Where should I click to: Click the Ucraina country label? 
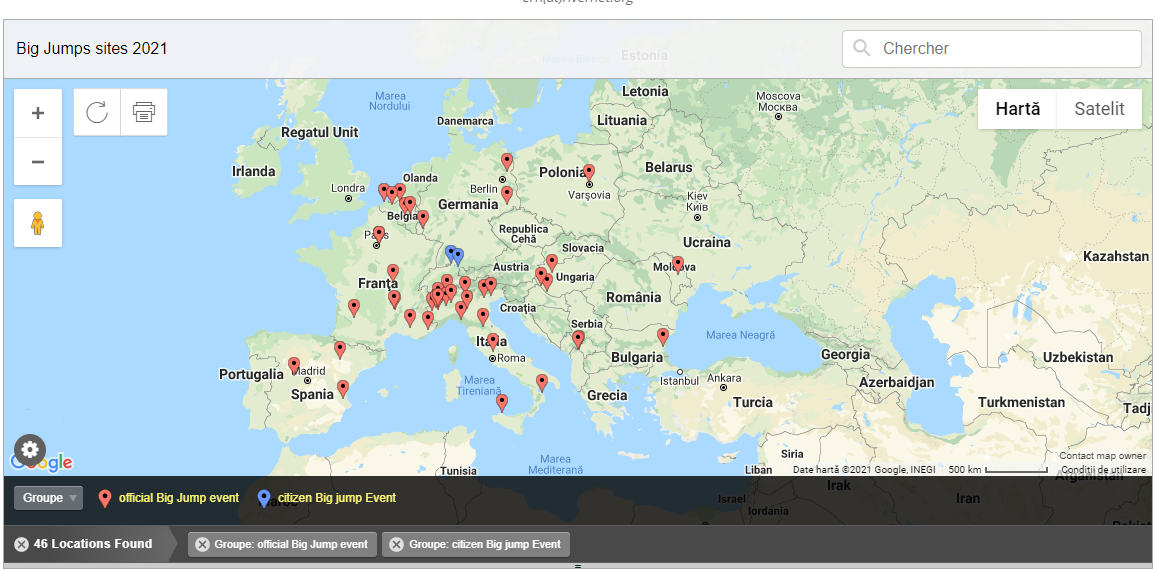[706, 242]
